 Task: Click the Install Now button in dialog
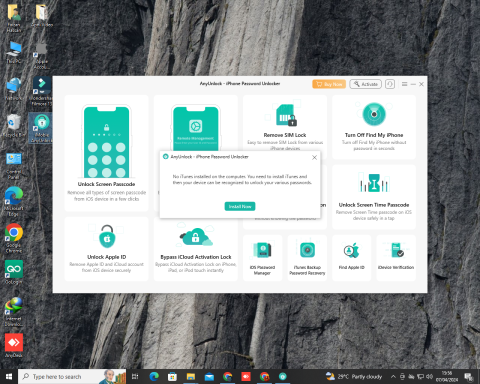(240, 206)
